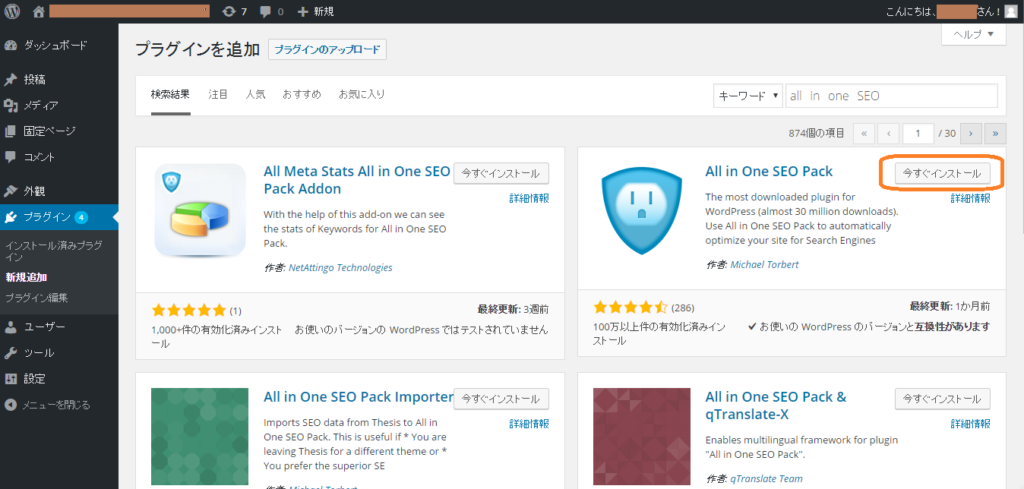This screenshot has height=489, width=1024.
Task: Open 詳細情報 for All in One SEO Pack
Action: (970, 198)
